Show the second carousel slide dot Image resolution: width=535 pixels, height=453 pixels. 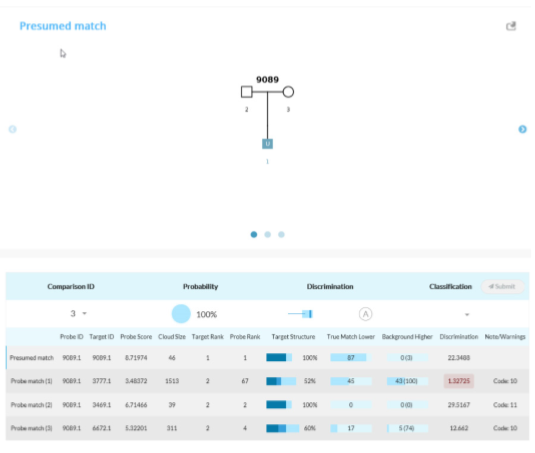(268, 234)
